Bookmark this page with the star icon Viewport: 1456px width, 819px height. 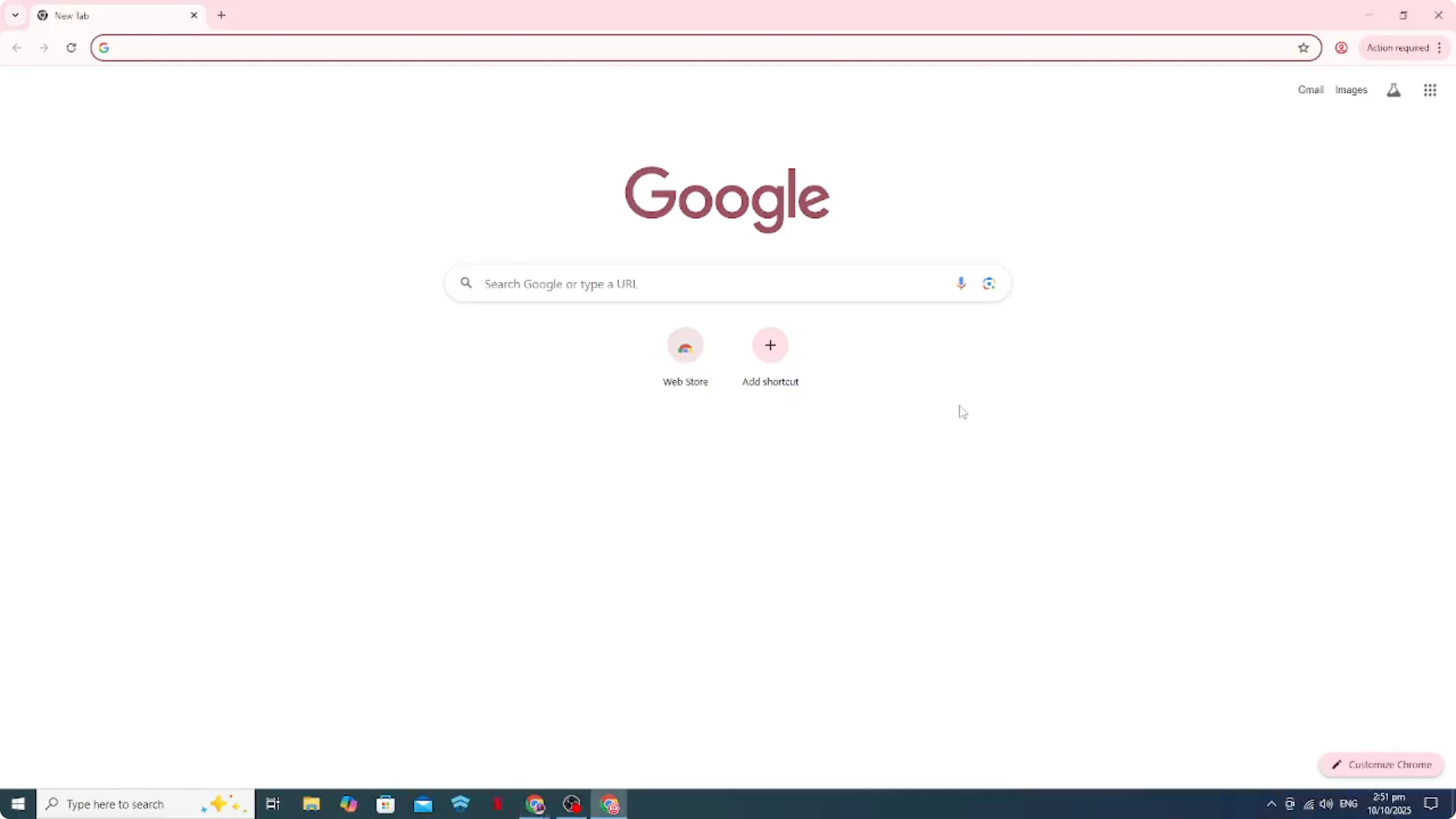[1303, 47]
